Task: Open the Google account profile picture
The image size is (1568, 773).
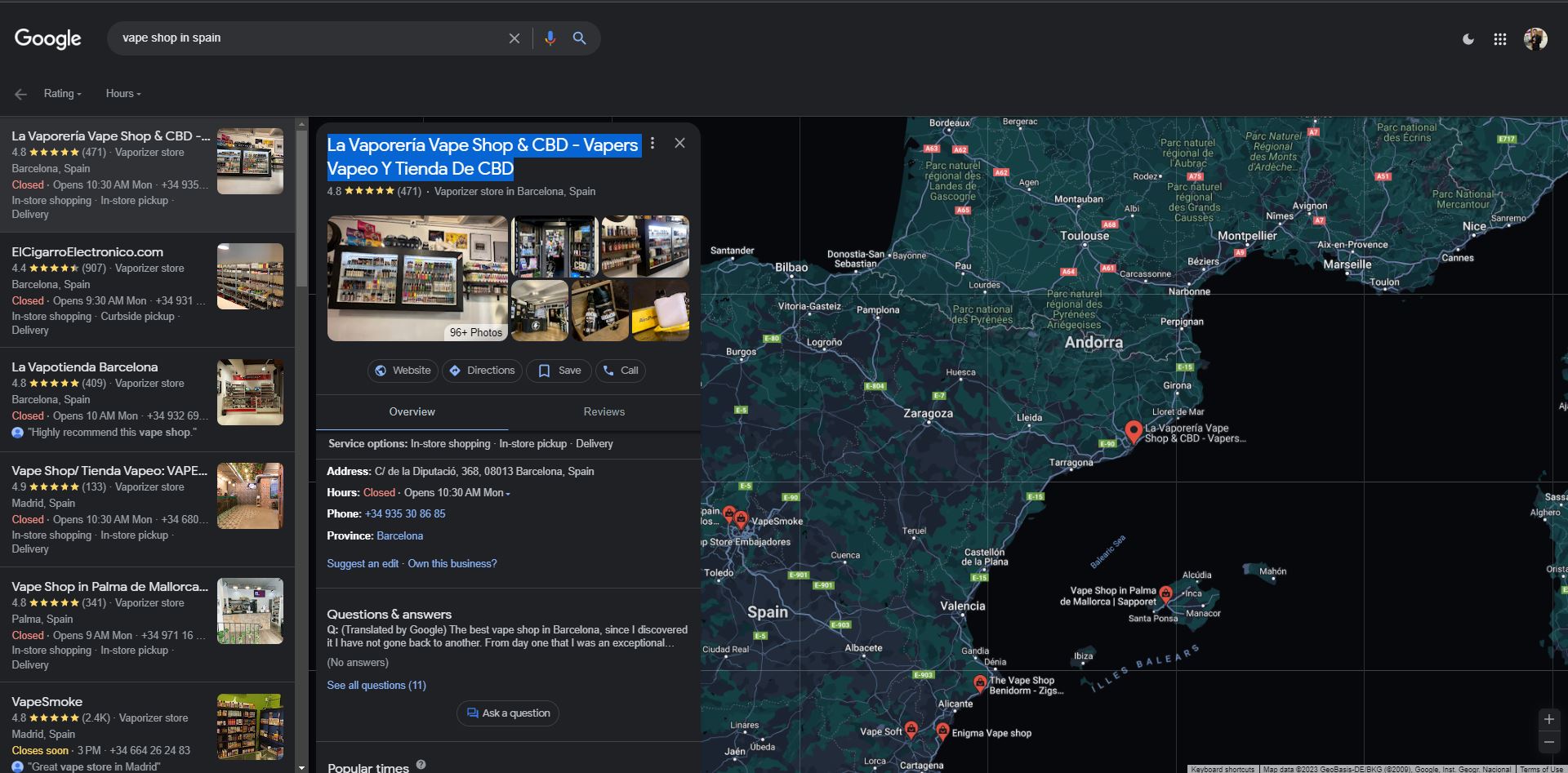Action: coord(1535,39)
